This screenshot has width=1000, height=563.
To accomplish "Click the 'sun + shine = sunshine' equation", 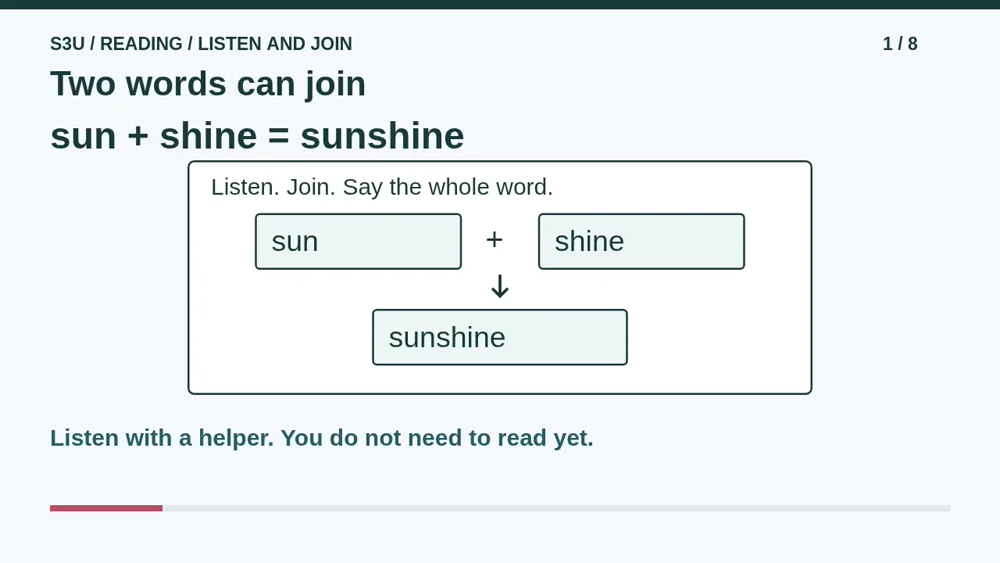I will click(x=257, y=136).
